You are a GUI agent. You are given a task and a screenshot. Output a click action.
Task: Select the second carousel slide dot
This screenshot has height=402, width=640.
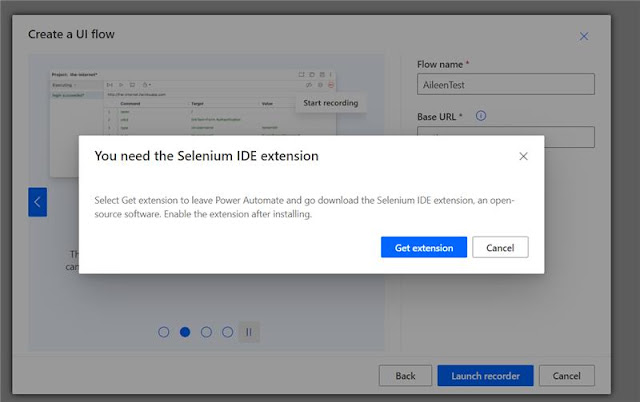click(x=185, y=332)
